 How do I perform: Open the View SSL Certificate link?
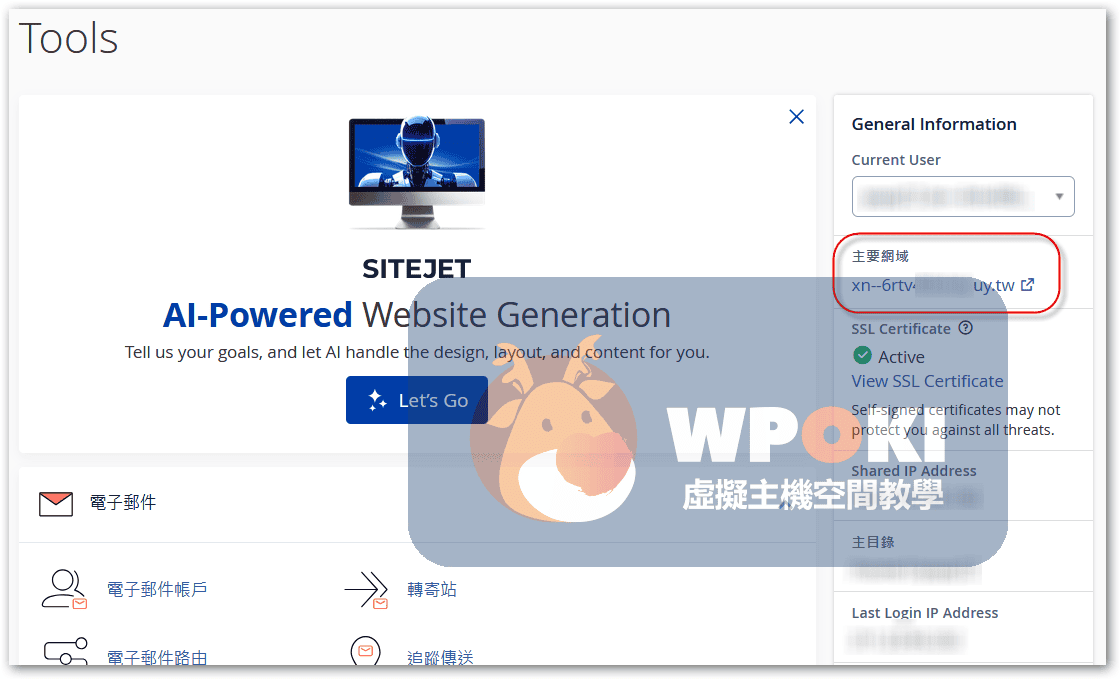click(x=927, y=381)
